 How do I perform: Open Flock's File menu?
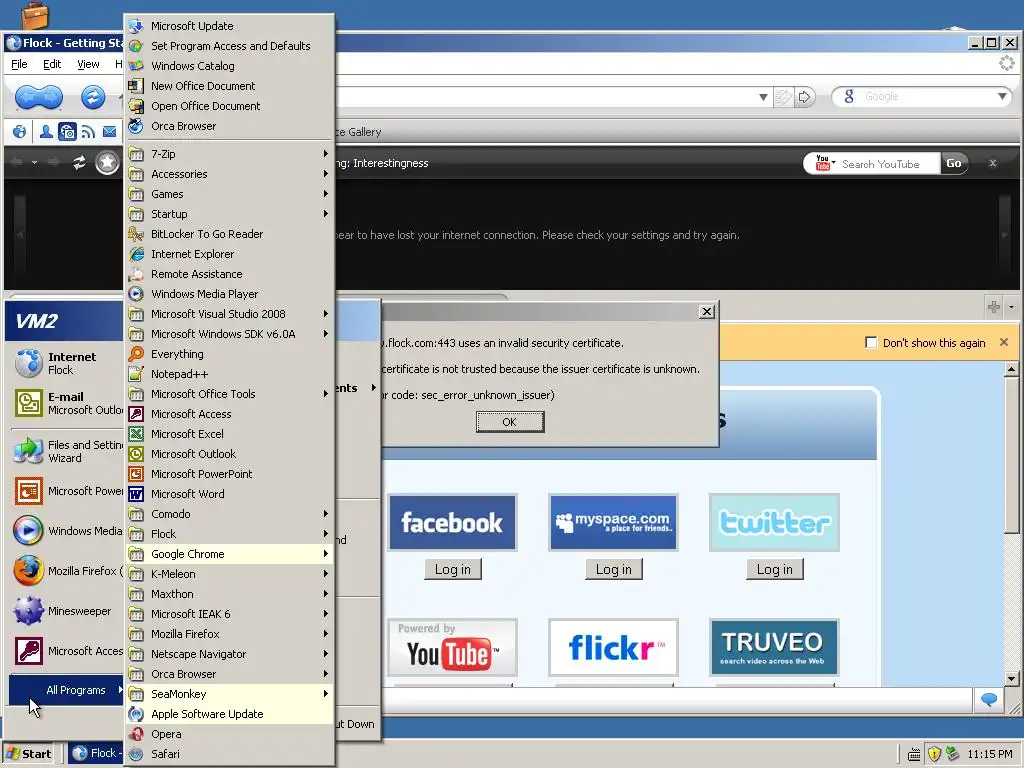pyautogui.click(x=19, y=64)
